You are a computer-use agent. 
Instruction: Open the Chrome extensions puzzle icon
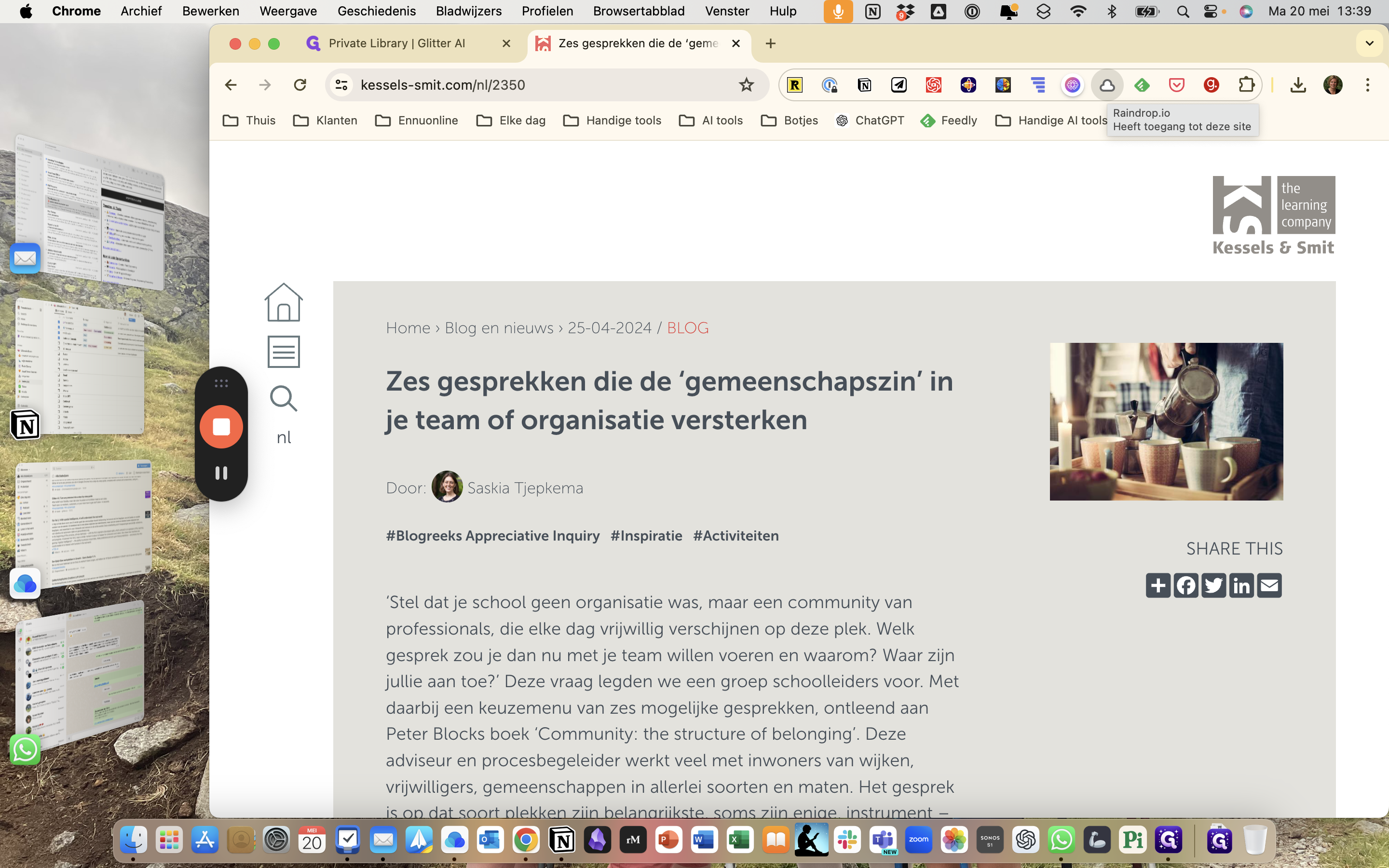(1245, 85)
